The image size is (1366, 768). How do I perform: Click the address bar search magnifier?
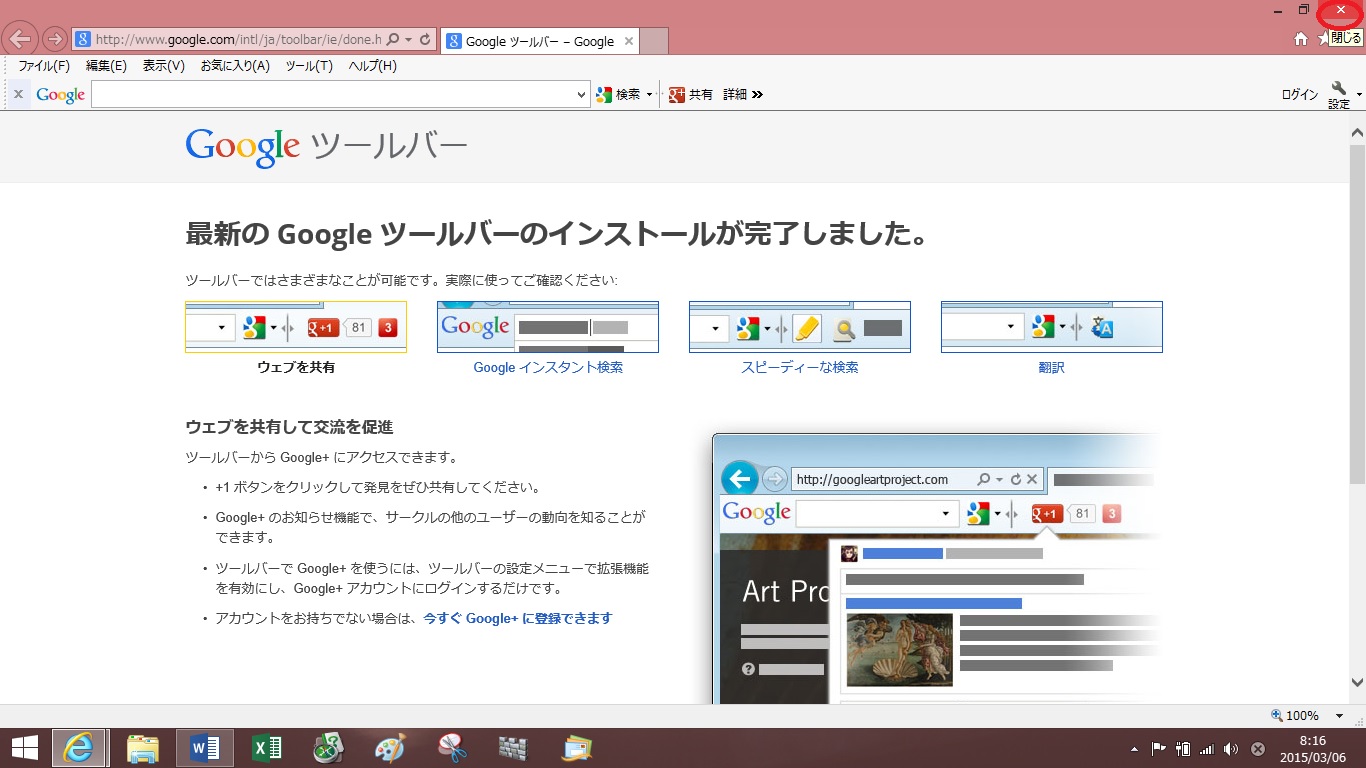(x=393, y=40)
